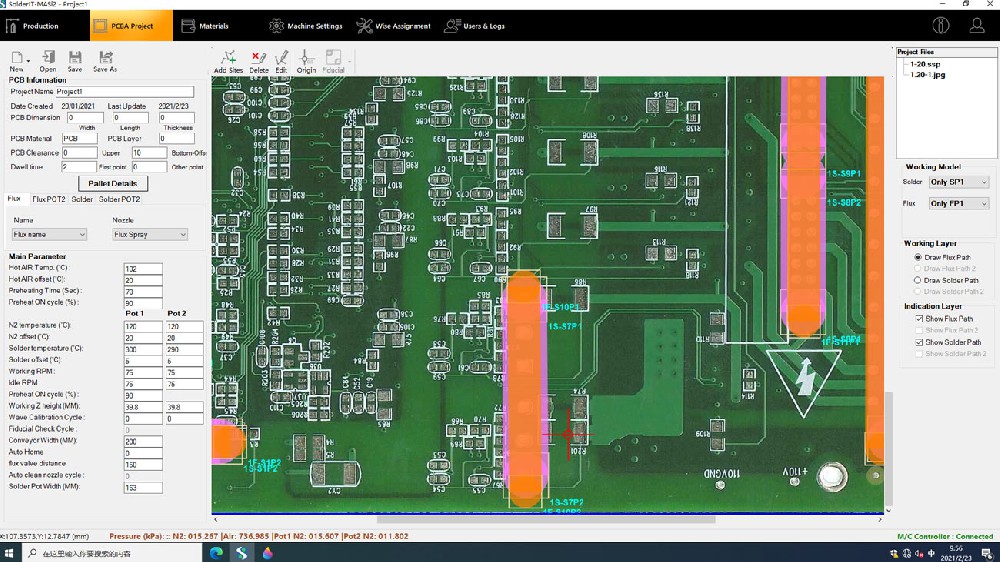Switch to the Flux POT2 tab
1000x562 pixels.
pyautogui.click(x=49, y=199)
